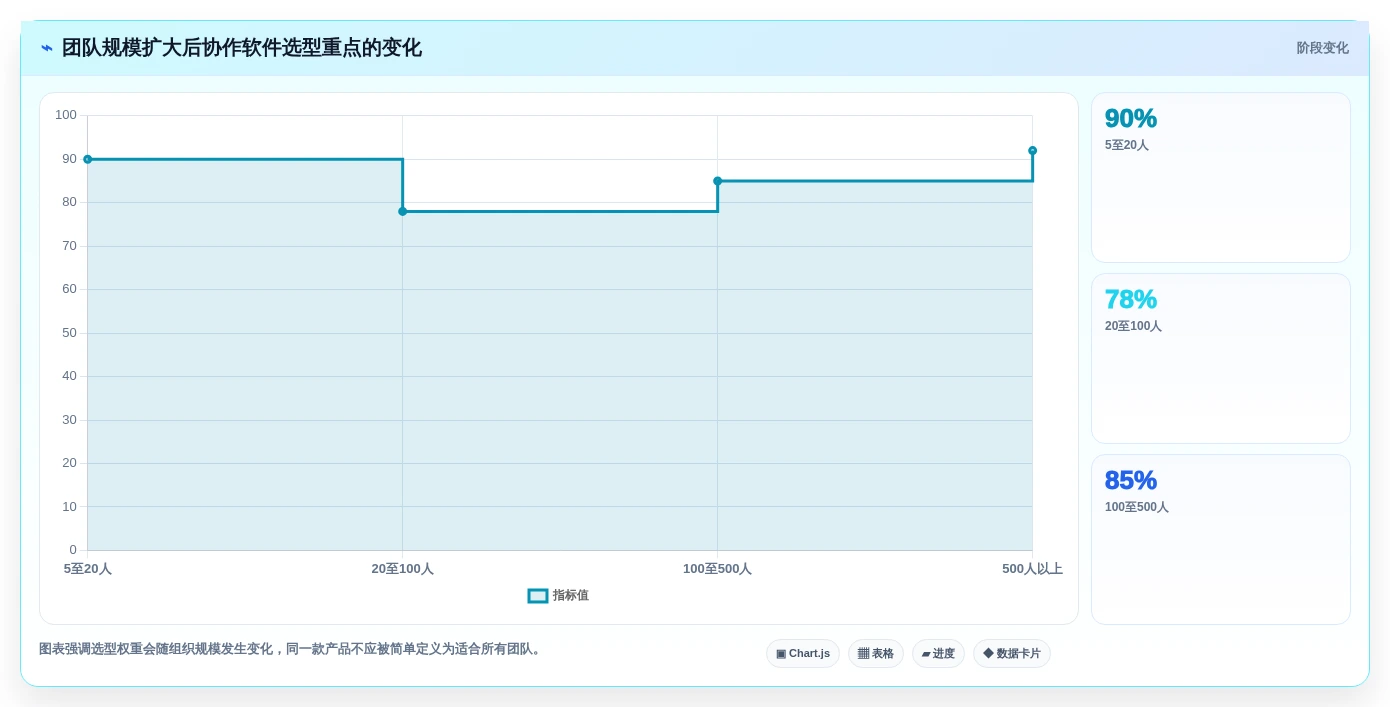Click data point at 100至500人 (85)

click(x=718, y=181)
